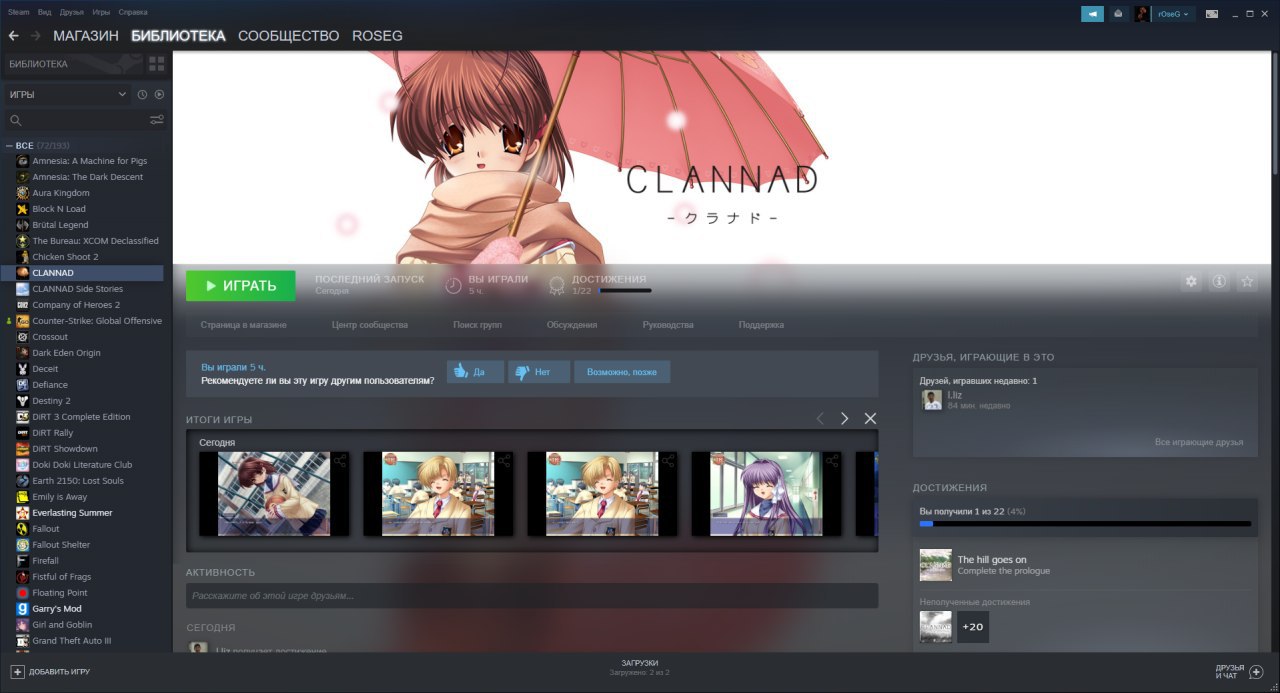Share the first screenshot icon
Image resolution: width=1280 pixels, height=693 pixels.
pyautogui.click(x=340, y=461)
